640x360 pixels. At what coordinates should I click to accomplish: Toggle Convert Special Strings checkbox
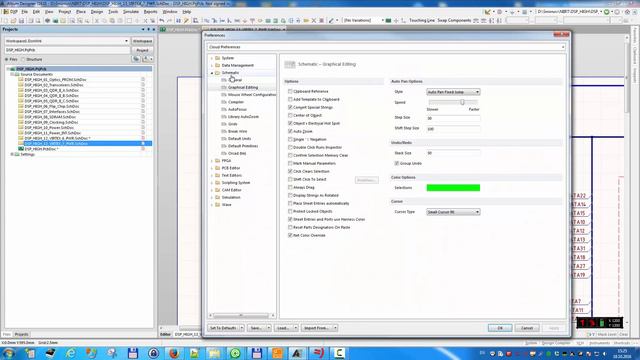point(290,107)
